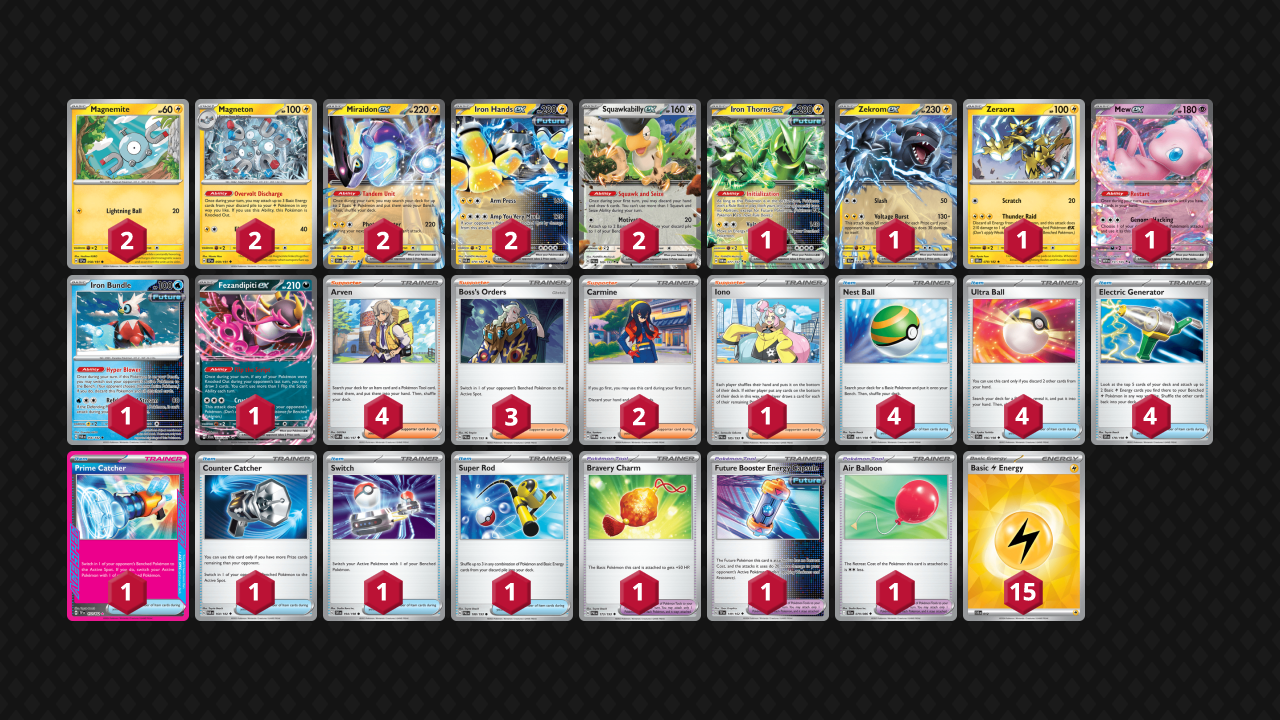Click the count badge on Arven card
This screenshot has height=720, width=1280.
click(x=384, y=417)
